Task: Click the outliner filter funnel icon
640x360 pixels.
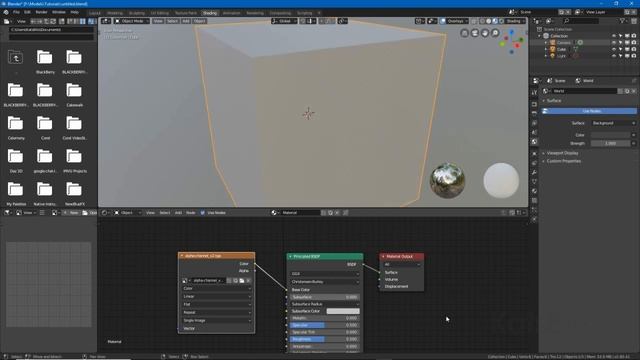Action: pyautogui.click(x=622, y=21)
